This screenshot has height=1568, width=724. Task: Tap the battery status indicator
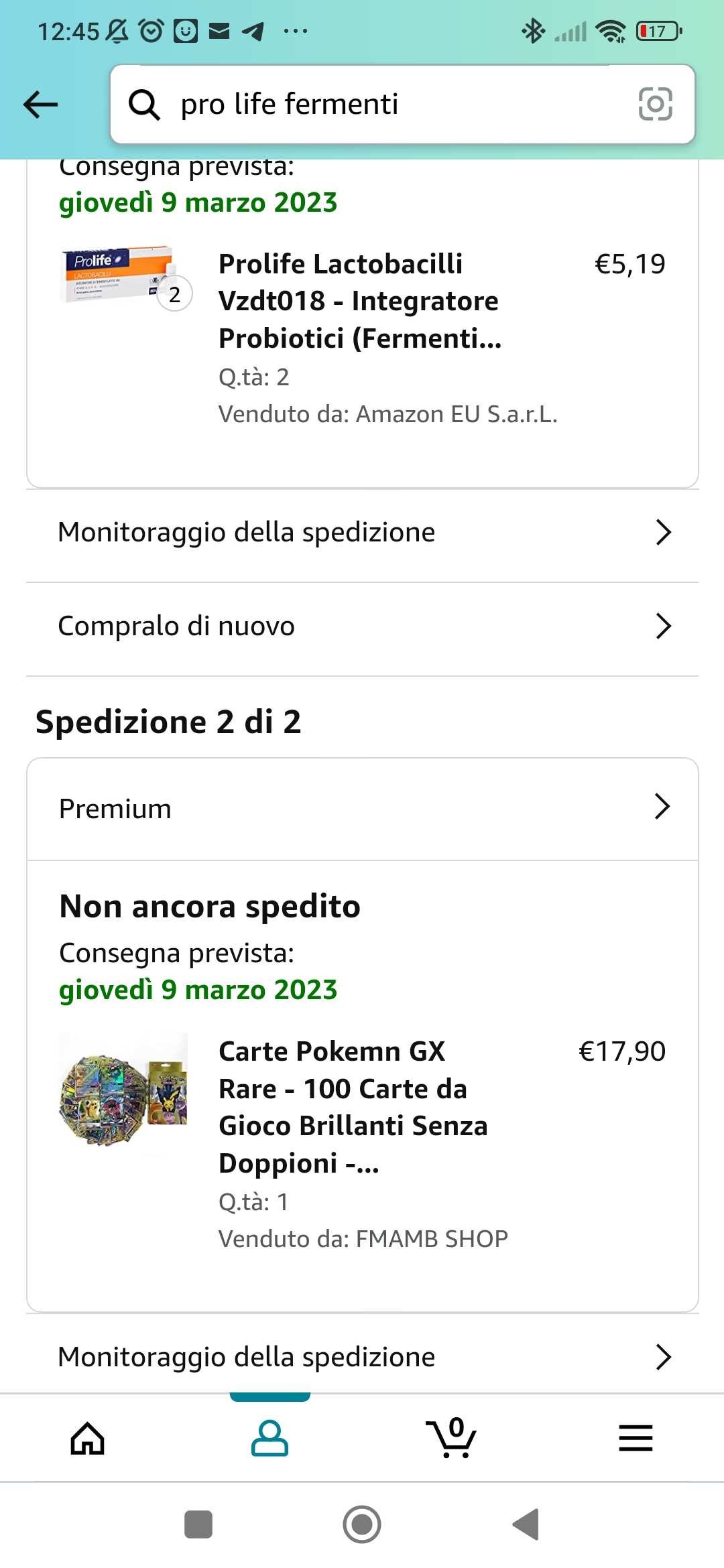point(658,31)
